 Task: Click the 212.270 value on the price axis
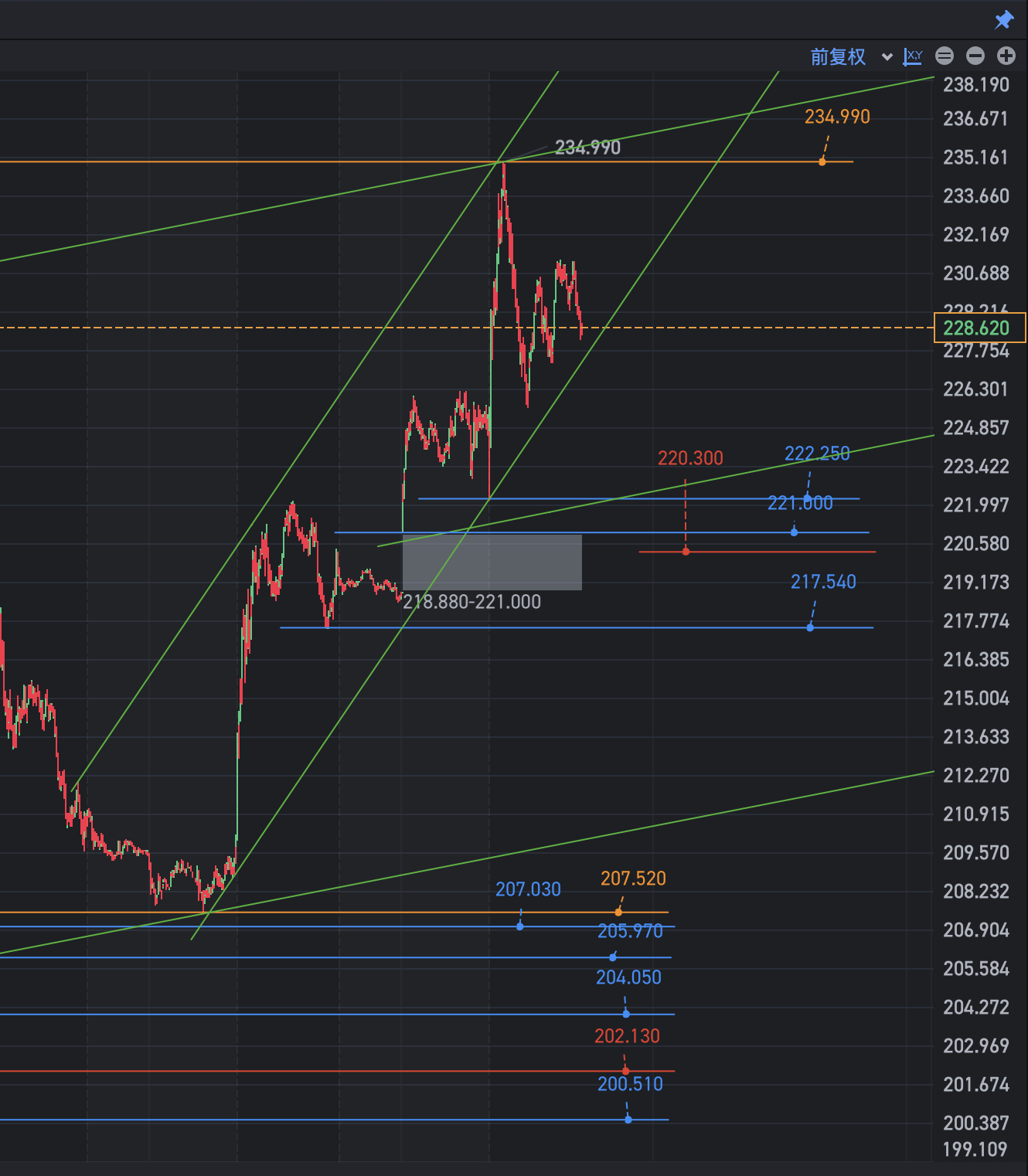point(976,776)
